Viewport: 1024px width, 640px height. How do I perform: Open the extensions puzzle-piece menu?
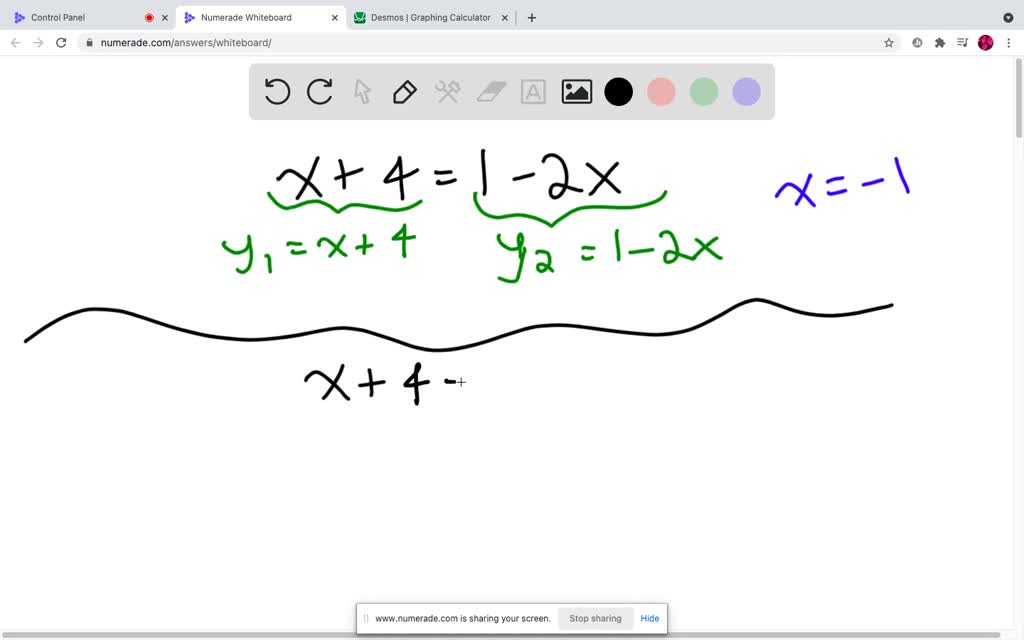[x=938, y=42]
